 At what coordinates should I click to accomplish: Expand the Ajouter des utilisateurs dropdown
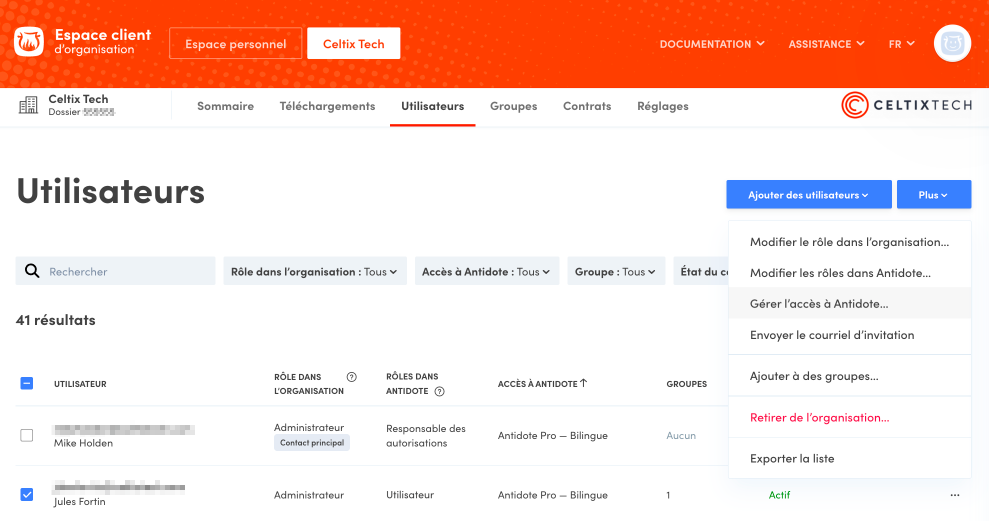(x=808, y=195)
